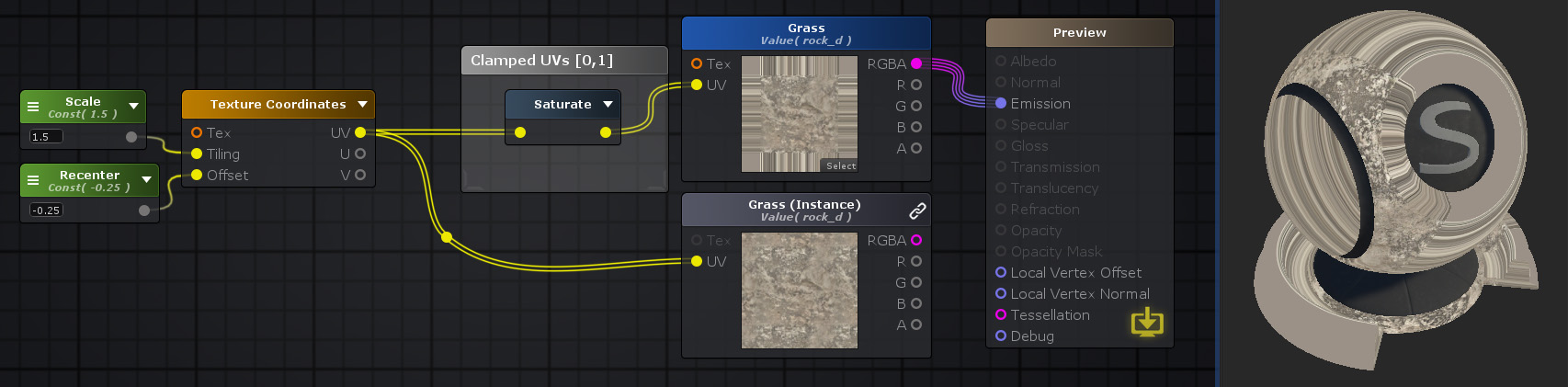This screenshot has height=387, width=1568.
Task: Expand the Scale node dropdown arrow
Action: tap(133, 107)
